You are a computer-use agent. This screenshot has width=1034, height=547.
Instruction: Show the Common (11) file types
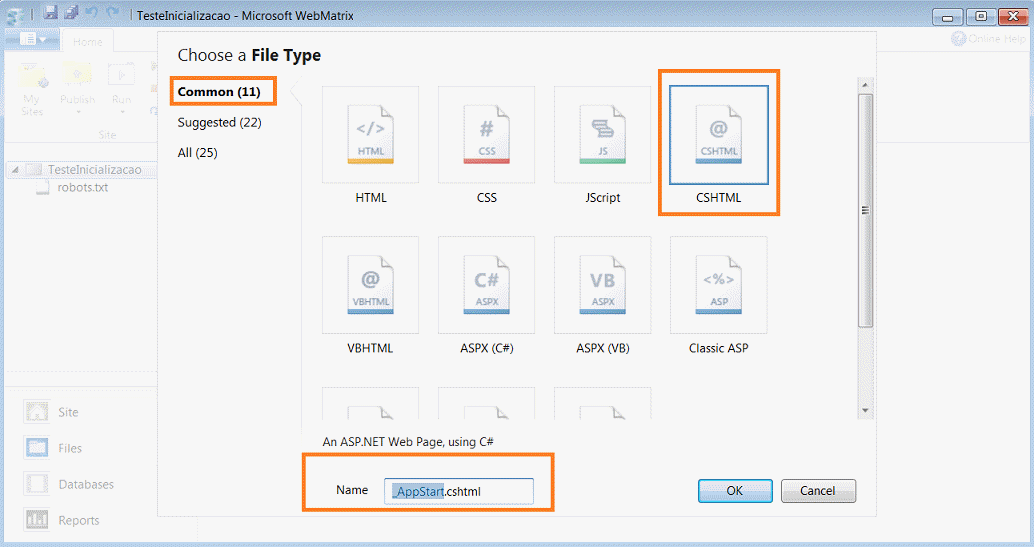[x=219, y=92]
